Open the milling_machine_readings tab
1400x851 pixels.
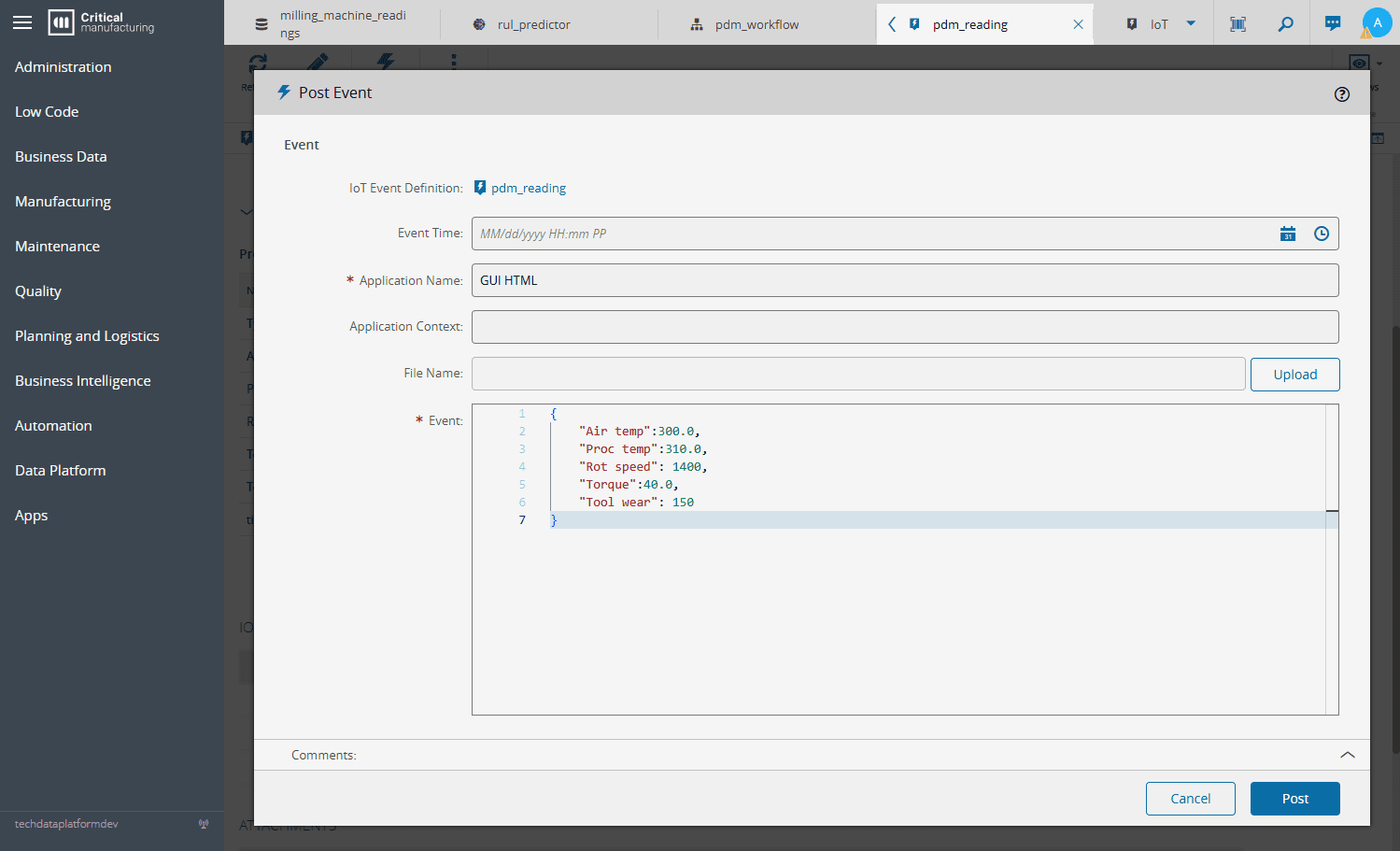click(x=342, y=24)
